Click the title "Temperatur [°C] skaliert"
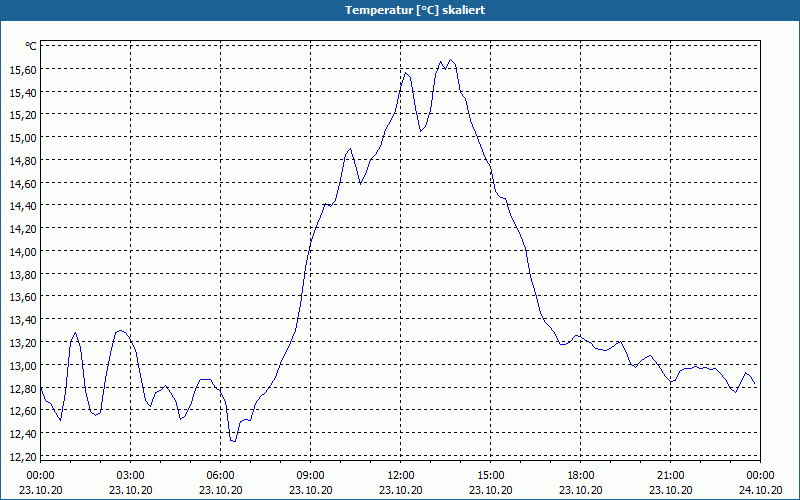This screenshot has width=800, height=500. click(415, 10)
